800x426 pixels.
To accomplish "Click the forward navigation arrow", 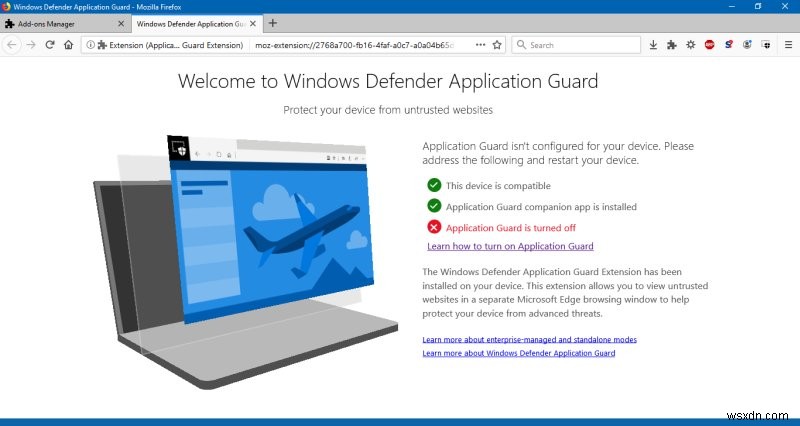I will click(x=31, y=45).
